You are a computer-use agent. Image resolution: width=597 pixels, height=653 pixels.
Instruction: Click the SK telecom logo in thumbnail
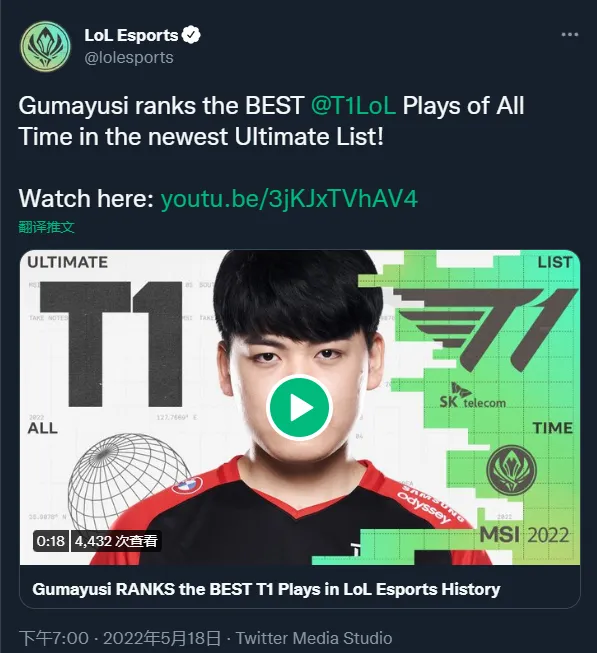coord(473,395)
